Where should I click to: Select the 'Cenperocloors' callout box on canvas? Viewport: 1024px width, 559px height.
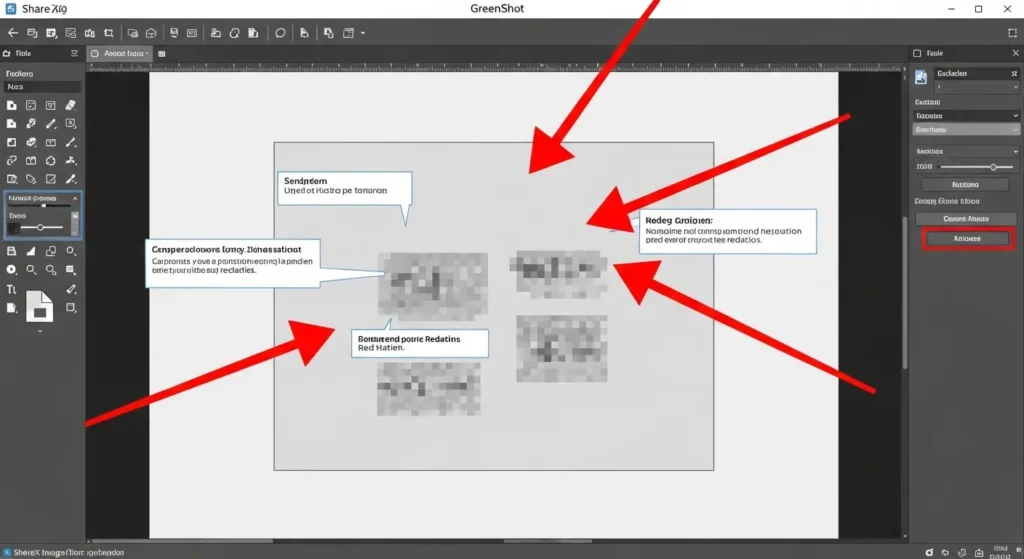coord(232,263)
